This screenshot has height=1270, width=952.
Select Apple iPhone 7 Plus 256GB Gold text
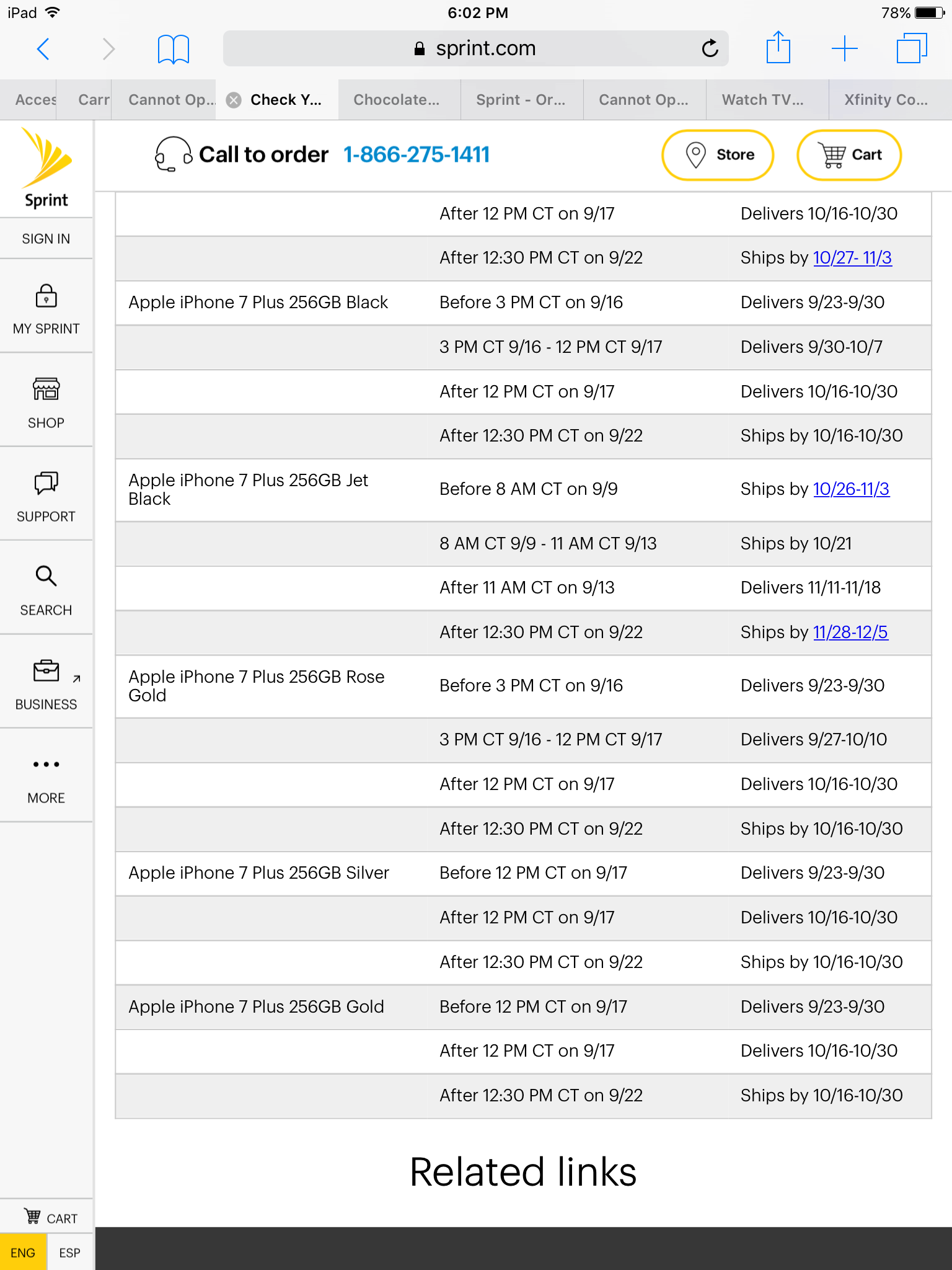[x=256, y=1006]
